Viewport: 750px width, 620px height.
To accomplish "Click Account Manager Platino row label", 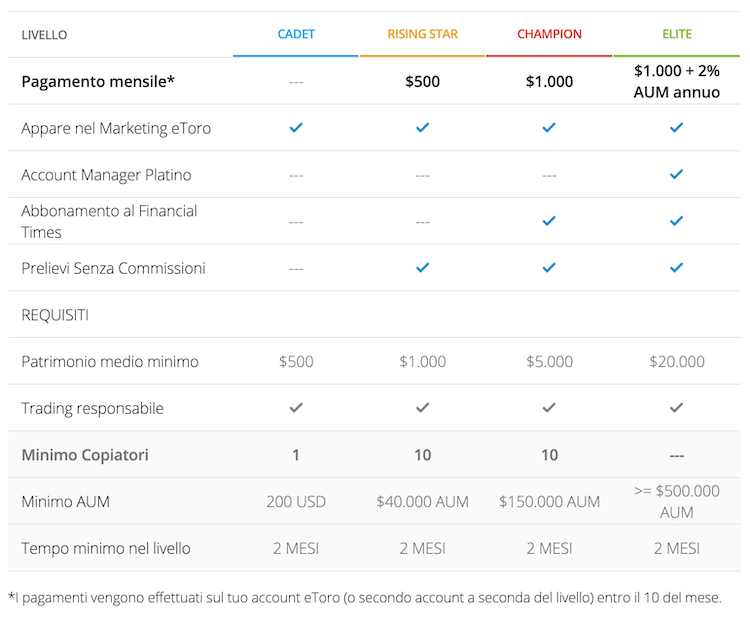I will (106, 175).
